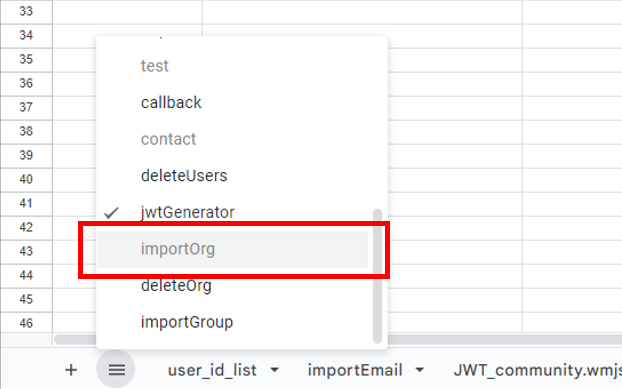
Task: Click the add new sheet plus icon
Action: [71, 370]
